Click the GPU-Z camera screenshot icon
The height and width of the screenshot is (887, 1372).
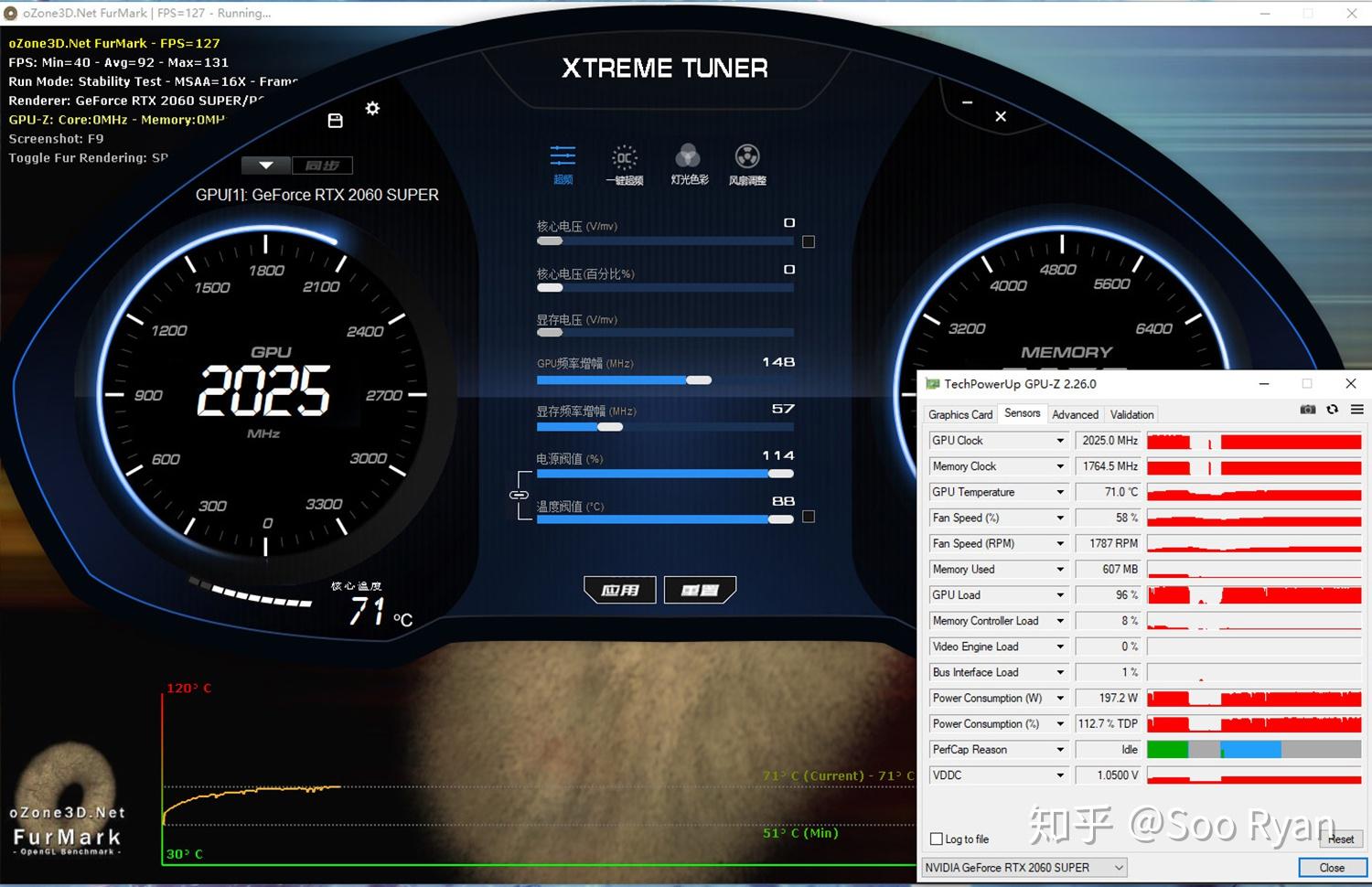1308,409
